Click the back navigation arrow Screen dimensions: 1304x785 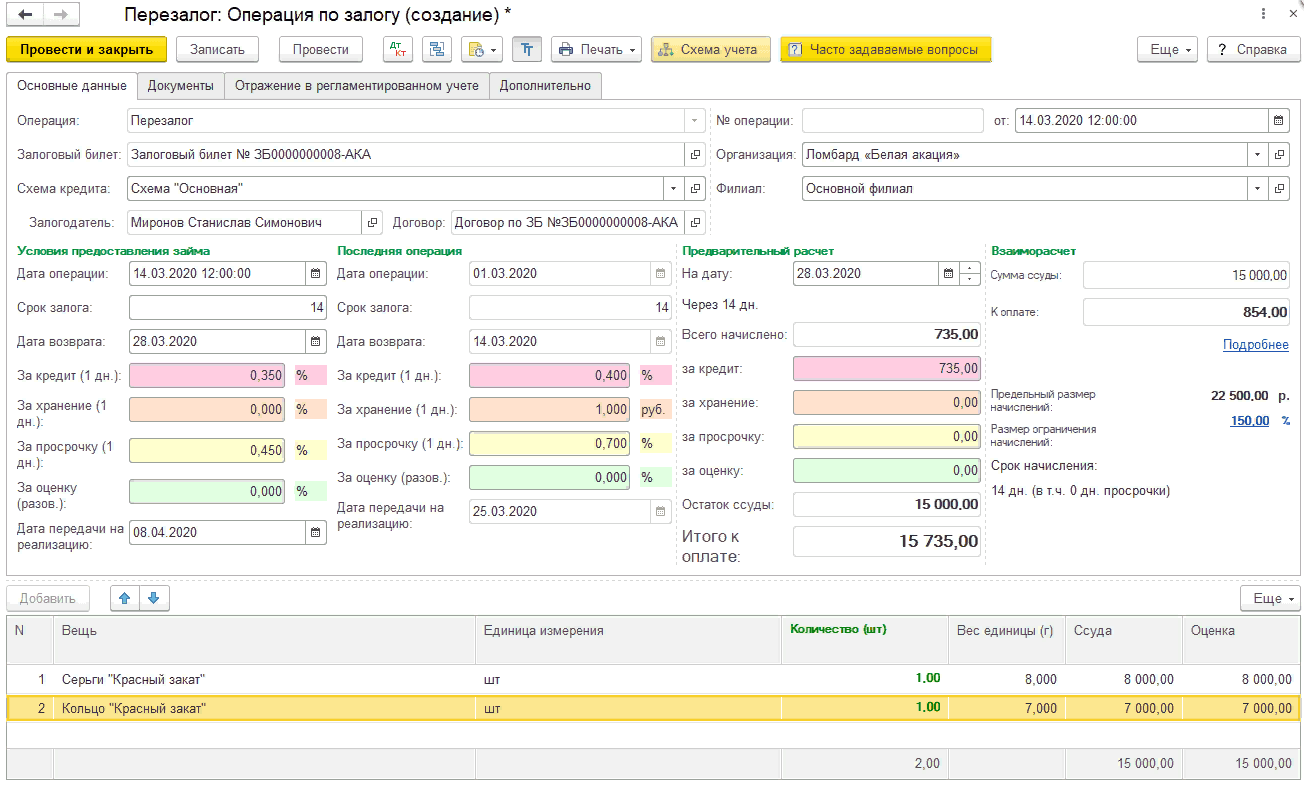tap(25, 15)
